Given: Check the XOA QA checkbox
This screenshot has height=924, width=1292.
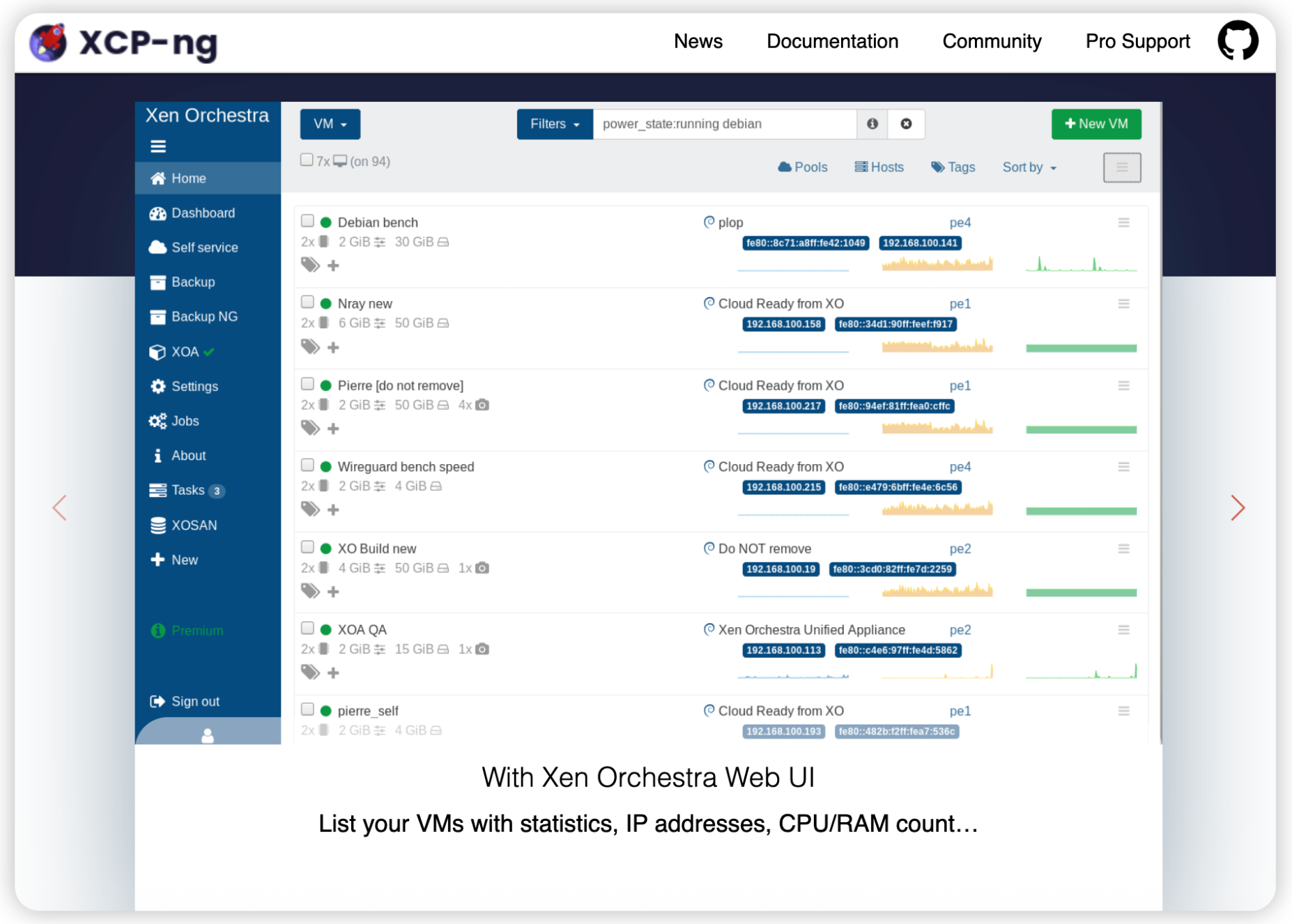Looking at the screenshot, I should point(307,628).
